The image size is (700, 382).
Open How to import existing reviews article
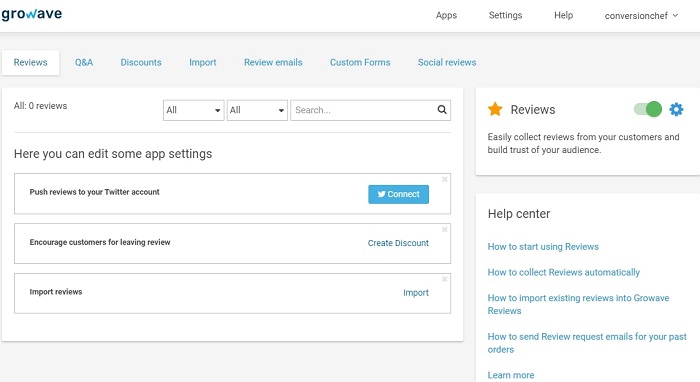pyautogui.click(x=578, y=304)
